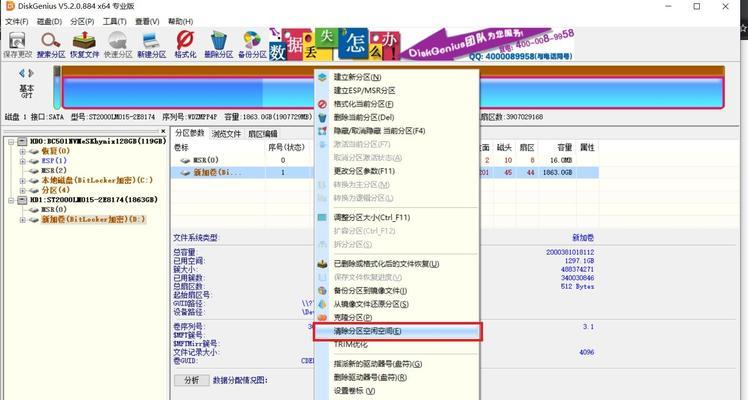Open the 搜索分区 search tool
This screenshot has height=400, width=748.
click(51, 45)
